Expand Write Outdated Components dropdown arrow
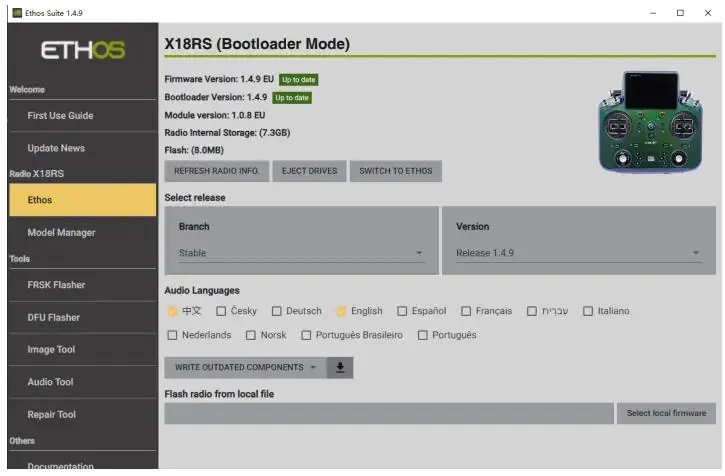725x476 pixels. coord(313,368)
